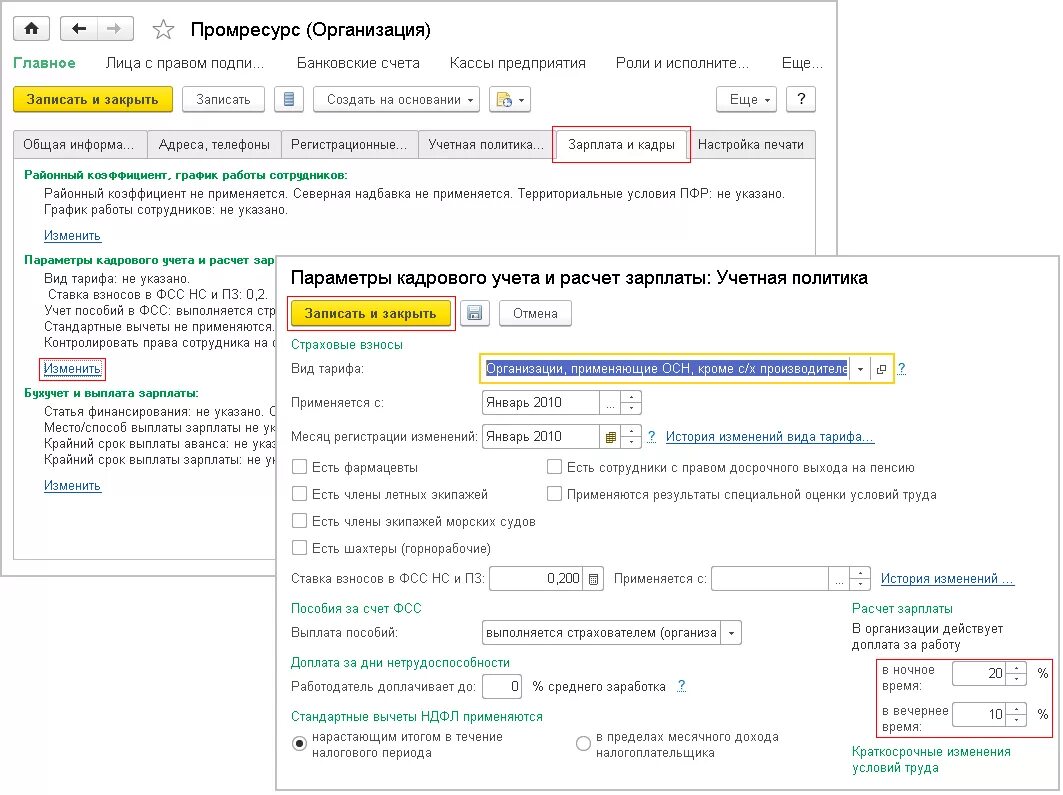Click Записать и закрыть in organization window

tap(93, 100)
